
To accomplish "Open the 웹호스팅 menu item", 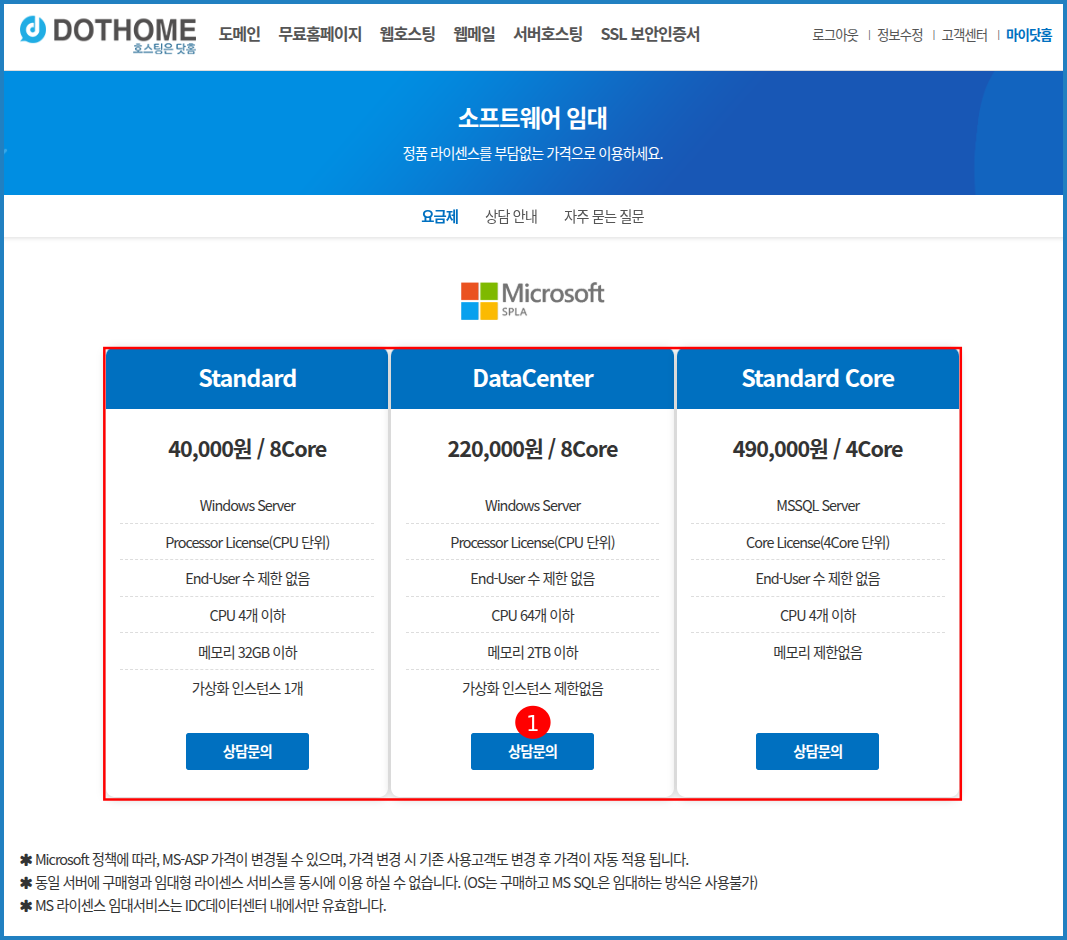I will point(407,35).
